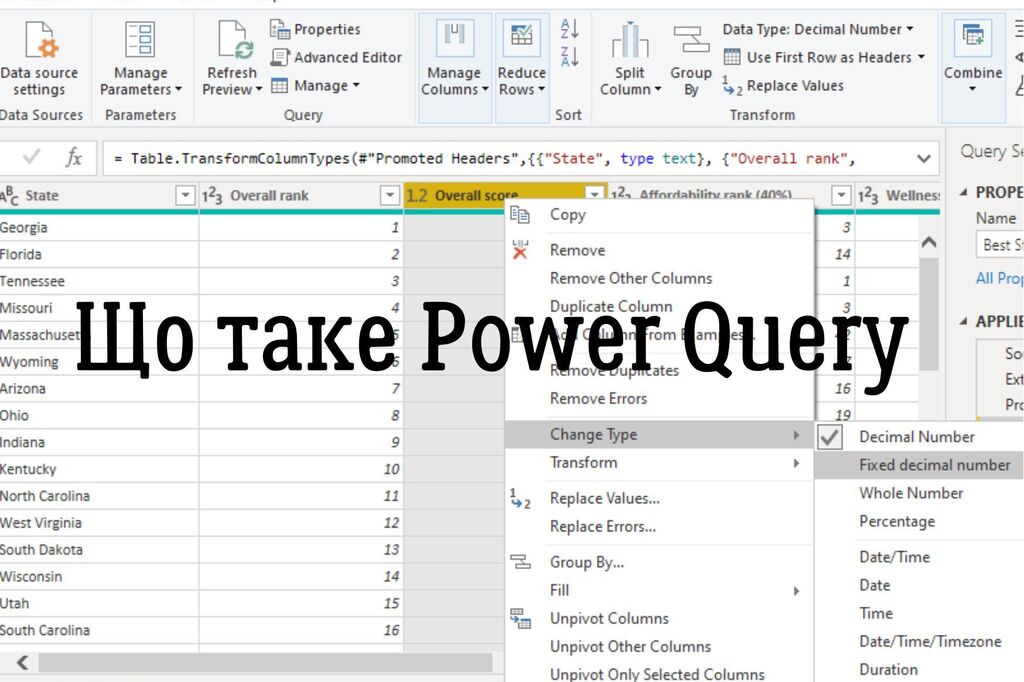Click the North Carolina cell
The width and height of the screenshot is (1024, 682).
[x=99, y=496]
